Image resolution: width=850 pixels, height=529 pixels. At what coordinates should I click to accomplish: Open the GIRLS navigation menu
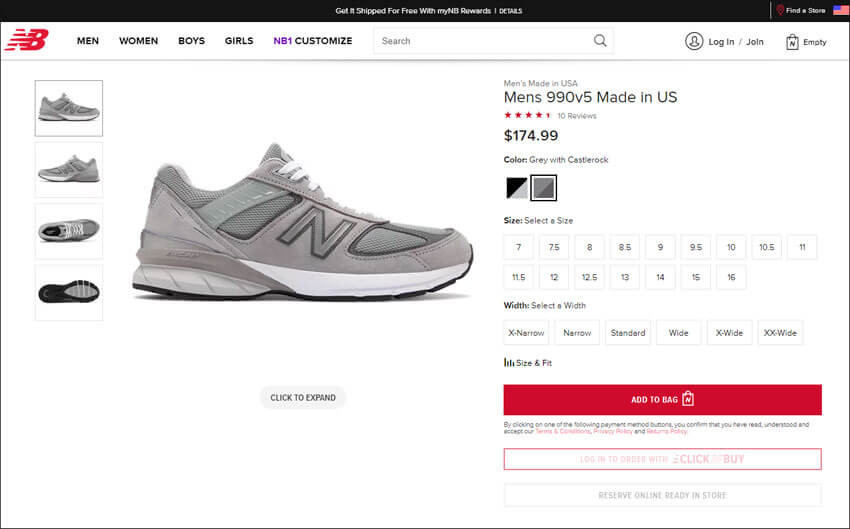[239, 41]
